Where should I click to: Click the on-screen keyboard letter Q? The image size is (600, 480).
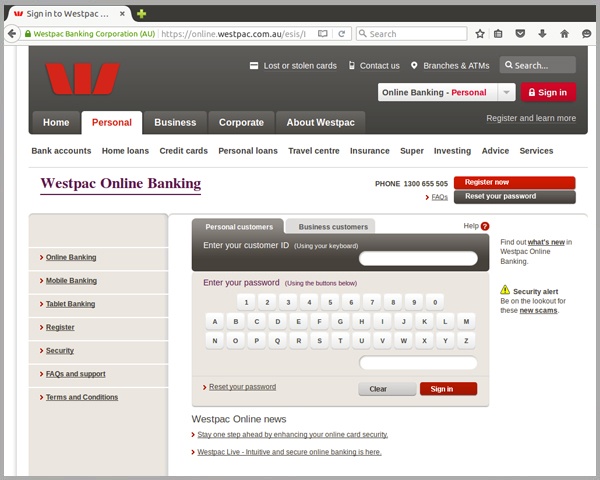(277, 341)
